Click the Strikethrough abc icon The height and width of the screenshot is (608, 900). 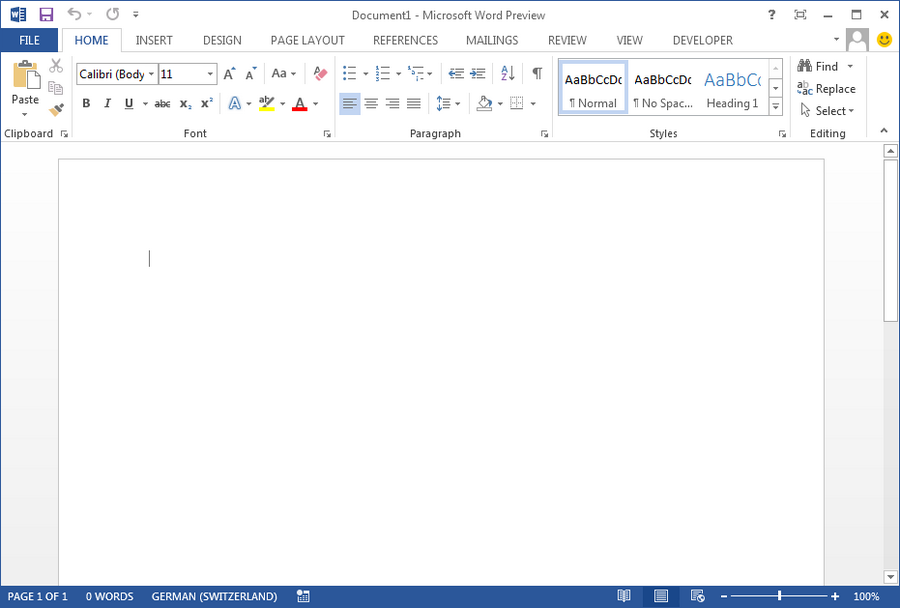[x=162, y=104]
